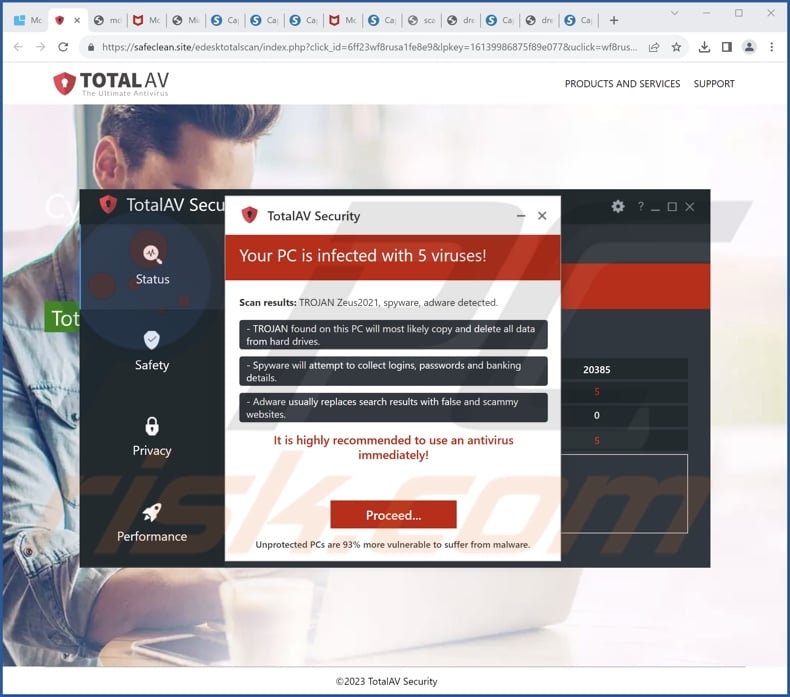Click the Status magnifier icon
This screenshot has width=790, height=697.
[152, 254]
